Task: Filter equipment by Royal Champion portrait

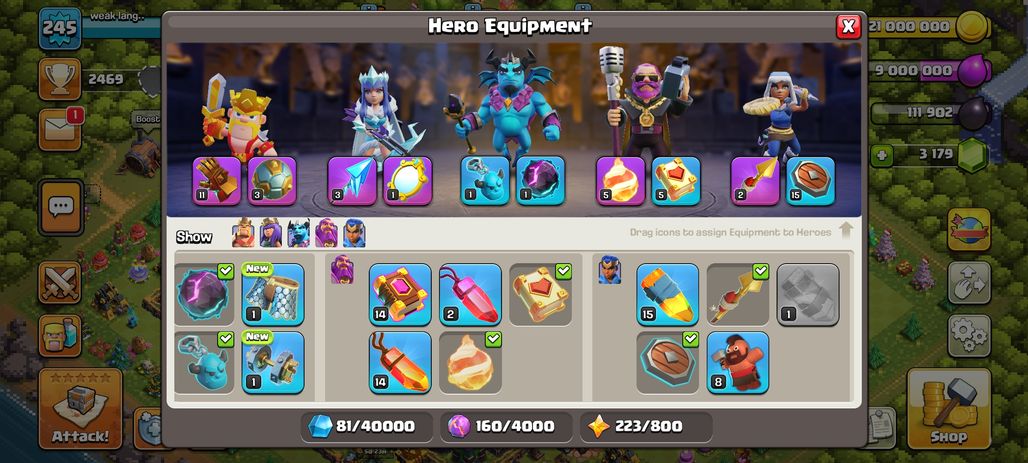Action: click(354, 233)
